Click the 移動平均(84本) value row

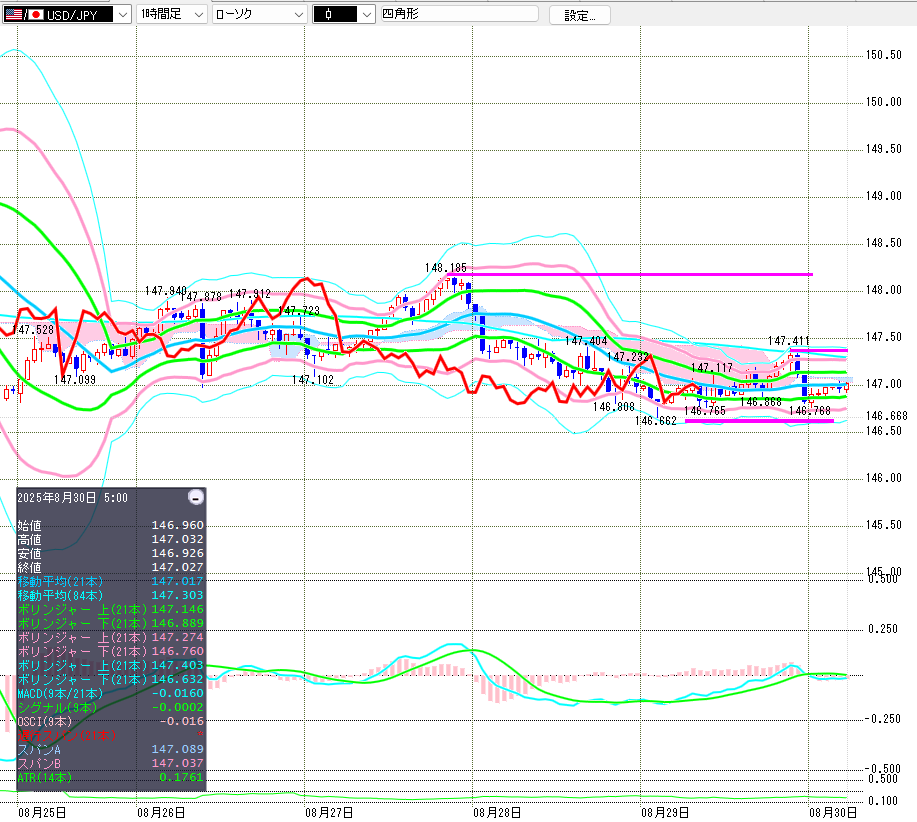[111, 595]
